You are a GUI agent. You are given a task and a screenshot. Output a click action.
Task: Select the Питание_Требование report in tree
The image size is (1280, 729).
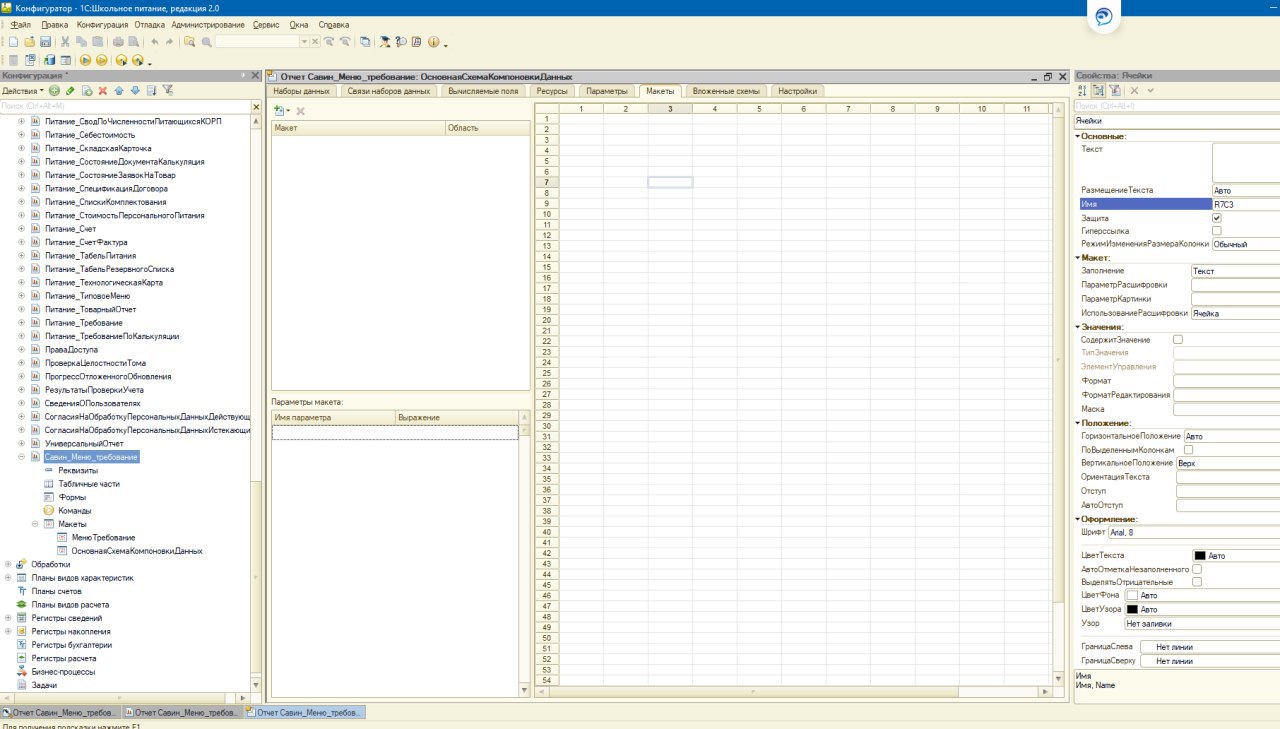(x=84, y=323)
